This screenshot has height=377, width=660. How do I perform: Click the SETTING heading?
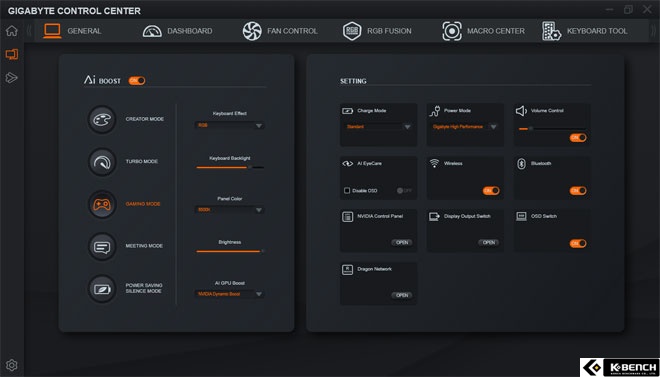(353, 81)
